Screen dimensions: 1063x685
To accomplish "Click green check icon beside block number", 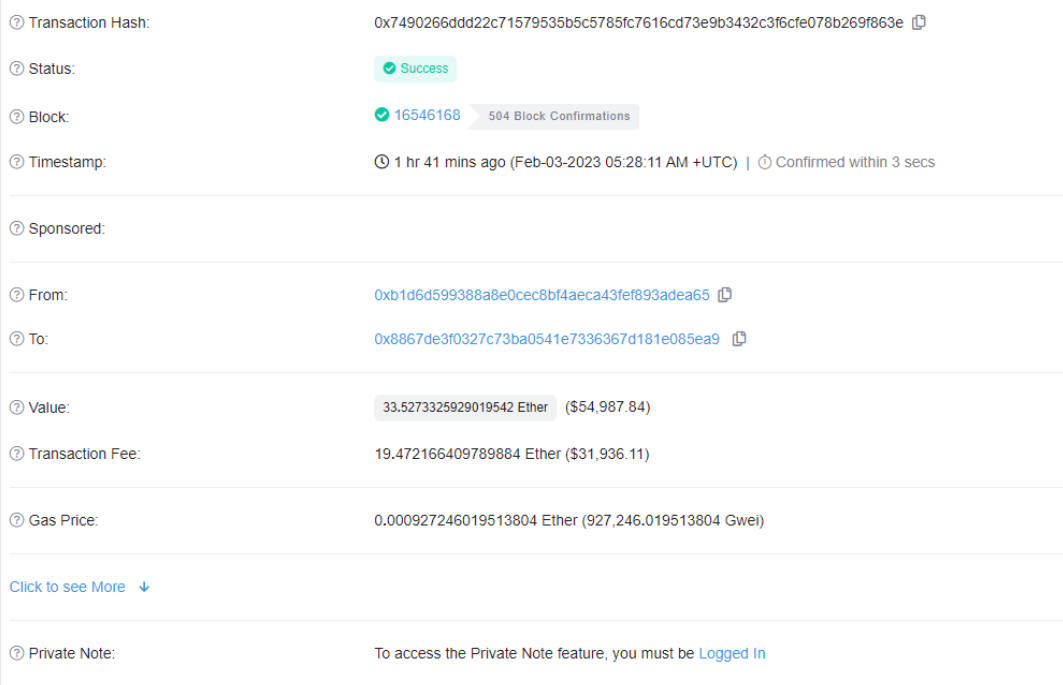I will pyautogui.click(x=382, y=115).
